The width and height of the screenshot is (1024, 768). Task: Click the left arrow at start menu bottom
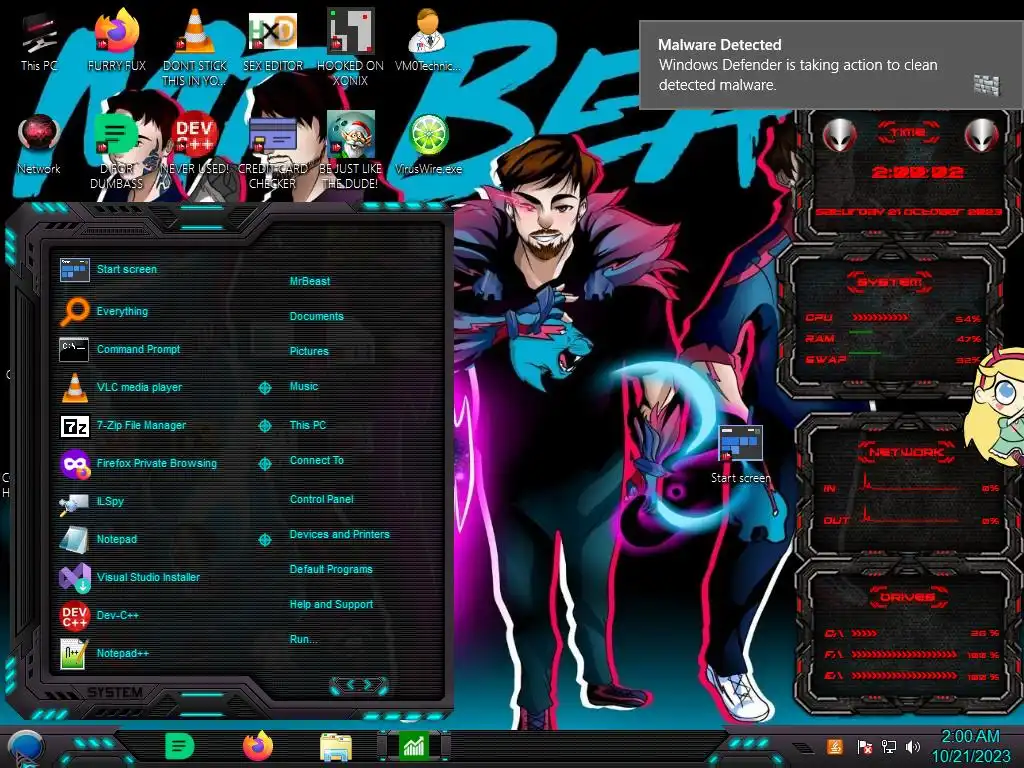pos(349,684)
